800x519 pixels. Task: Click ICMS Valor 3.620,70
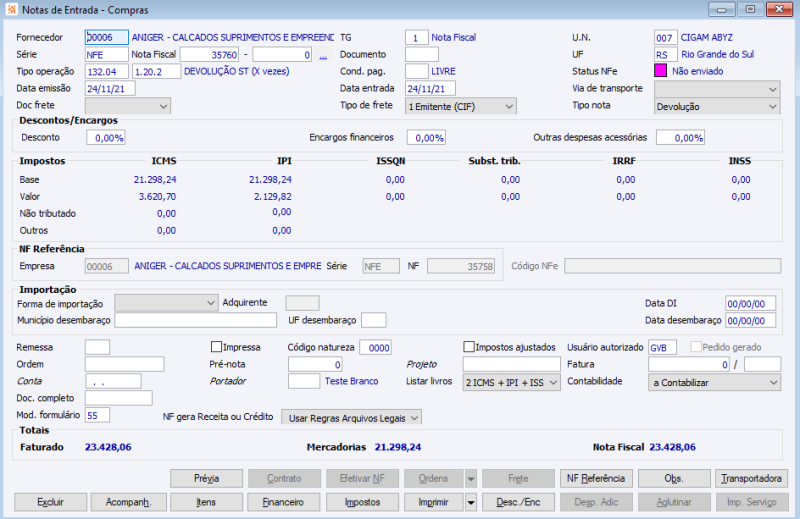[x=157, y=196]
